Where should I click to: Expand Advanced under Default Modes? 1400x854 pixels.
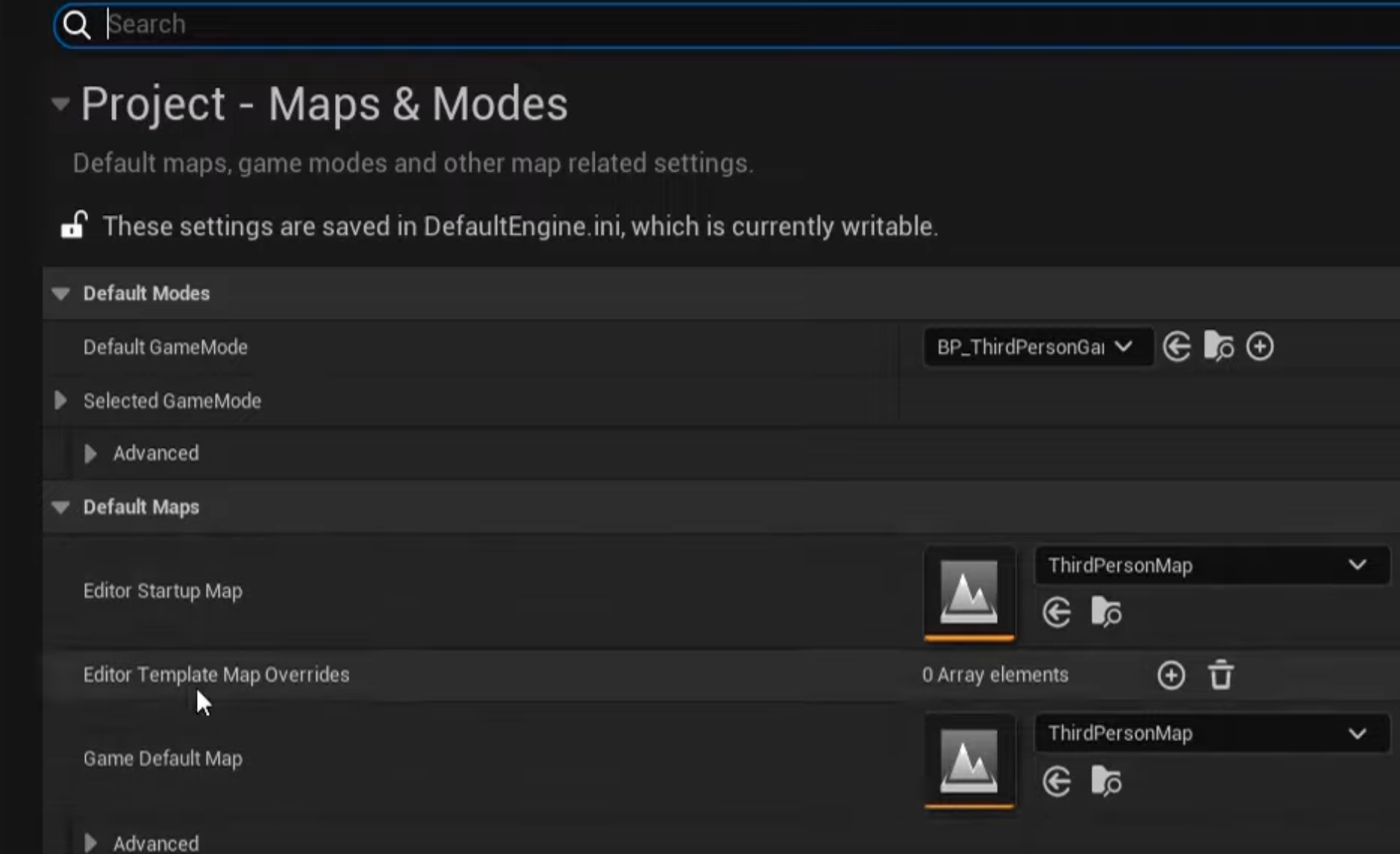[x=90, y=453]
